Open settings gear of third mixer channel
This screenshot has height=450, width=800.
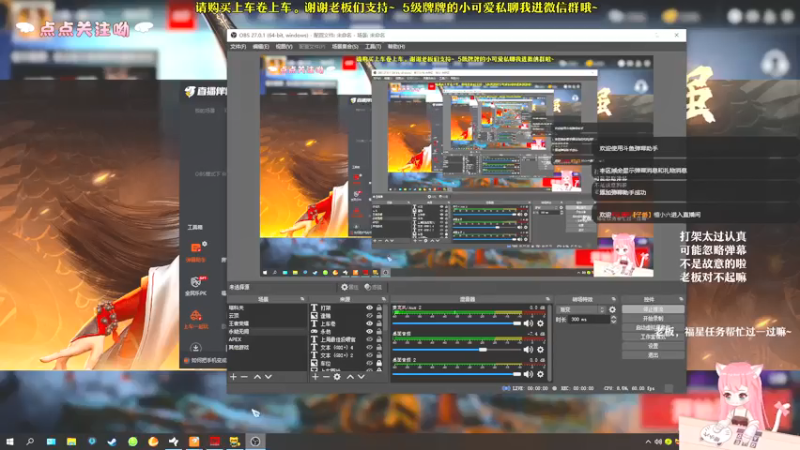click(x=540, y=374)
